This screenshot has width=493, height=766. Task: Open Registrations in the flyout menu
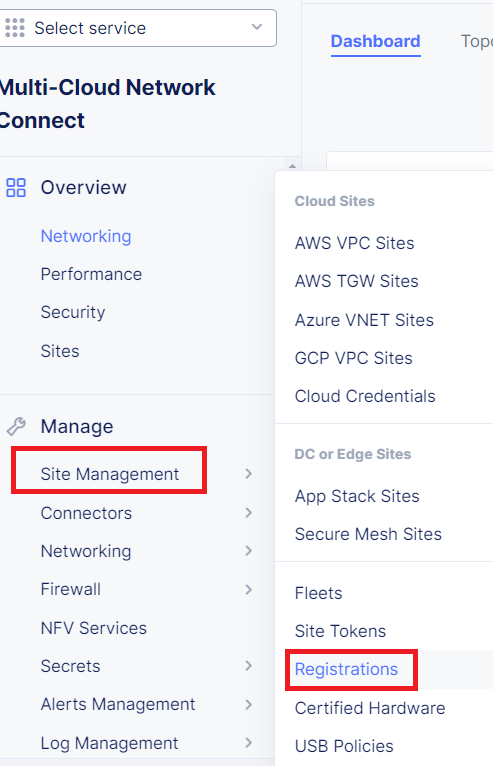[346, 669]
